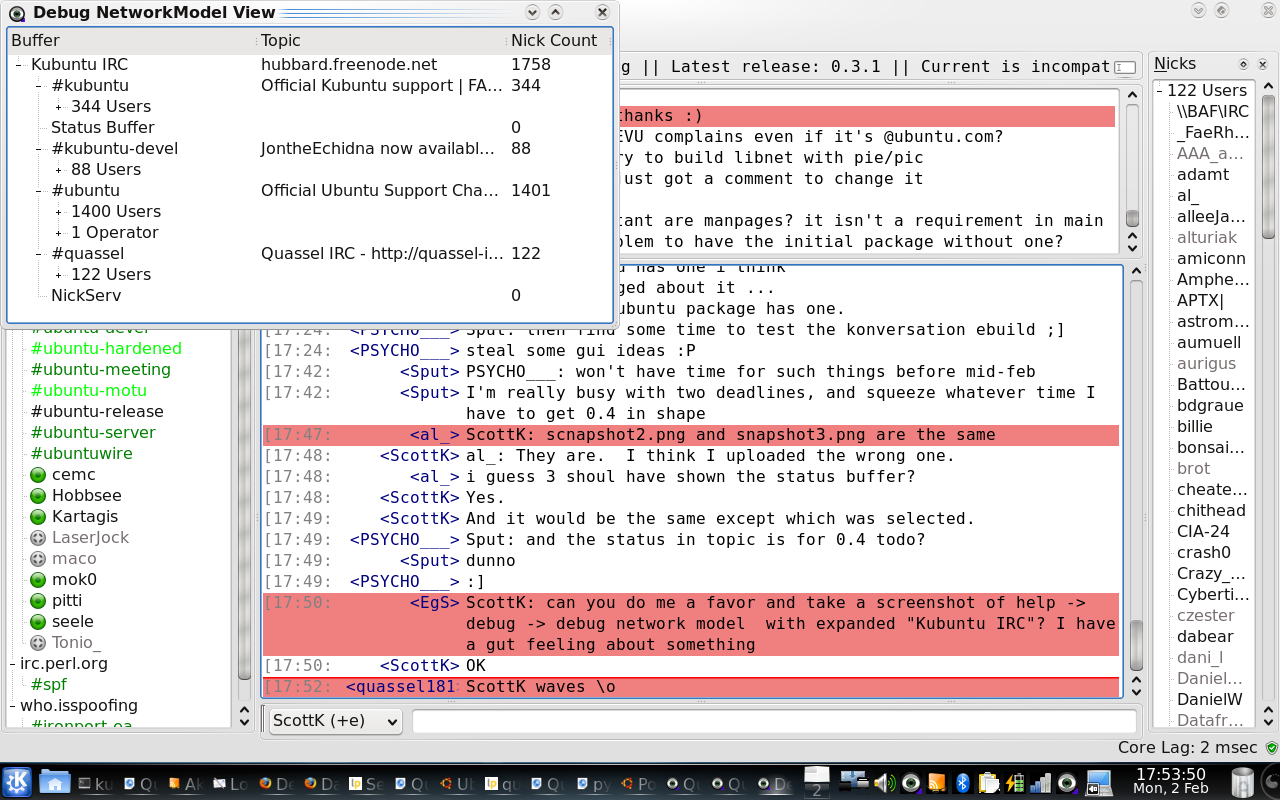The height and width of the screenshot is (800, 1280).
Task: Select the NickServ row in debug view
Action: point(310,296)
